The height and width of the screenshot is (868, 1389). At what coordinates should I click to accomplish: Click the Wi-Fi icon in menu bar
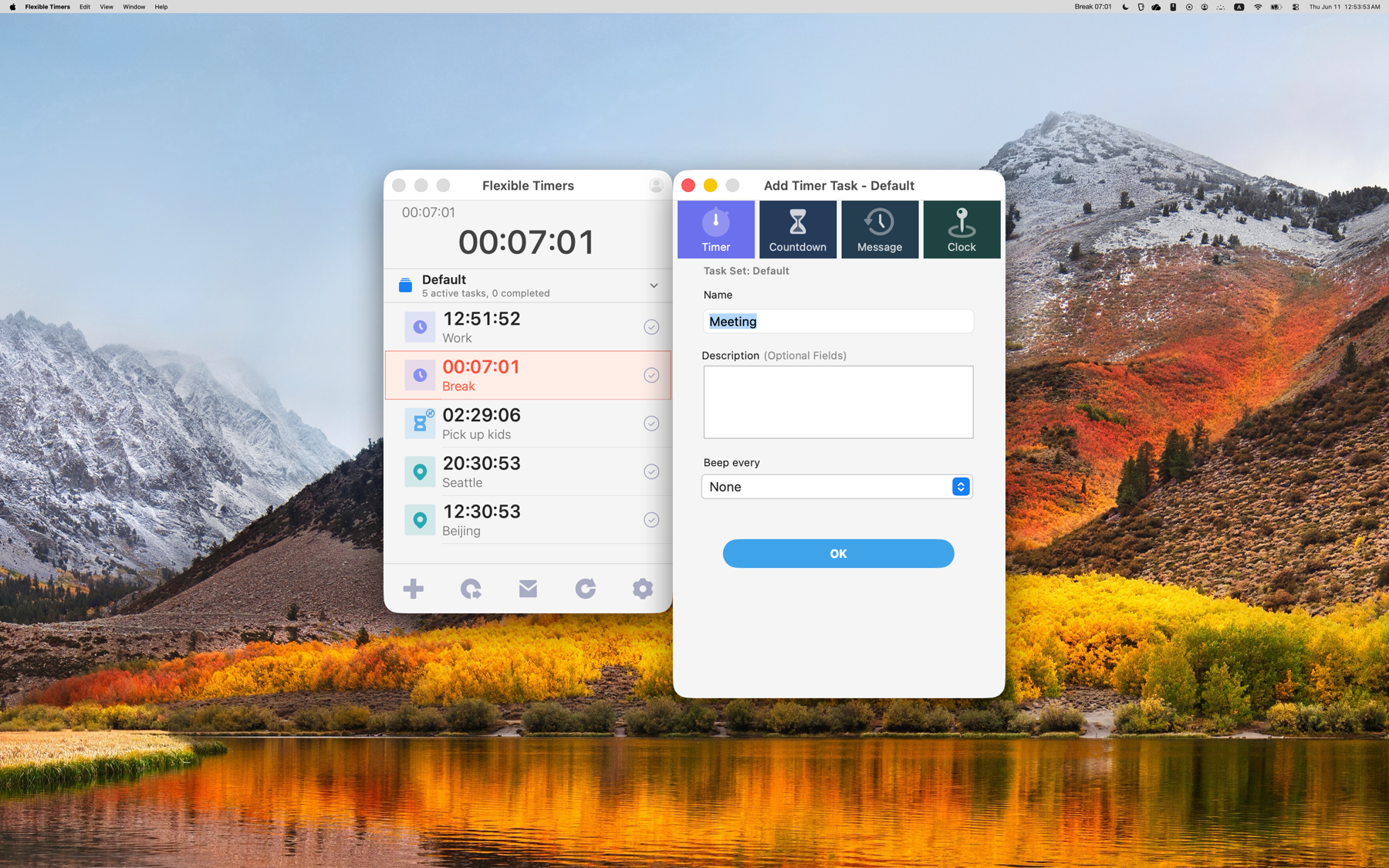coord(1258,7)
